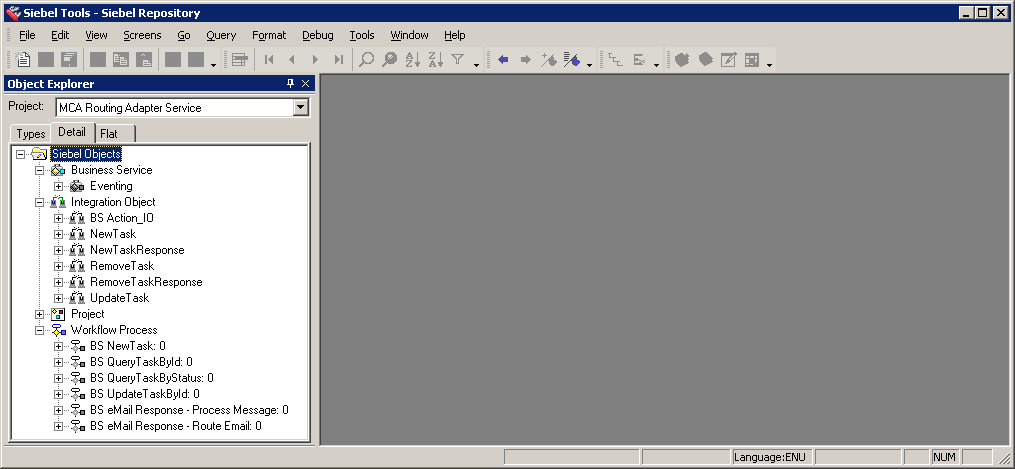Screen dimensions: 1015x469
Task: Click the NUM indicator in status bar
Action: tap(944, 457)
